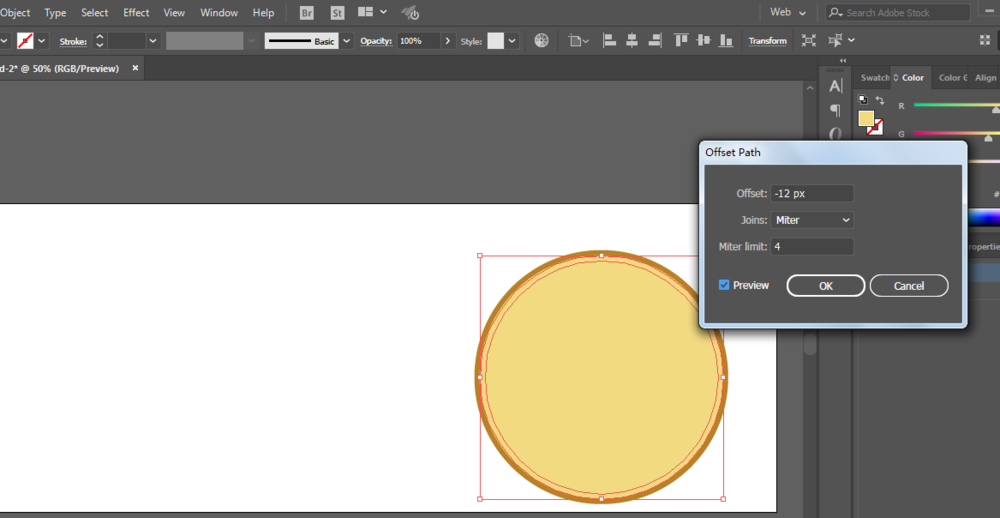Open the Joins Miter dropdown
This screenshot has width=1000, height=518.
[812, 220]
